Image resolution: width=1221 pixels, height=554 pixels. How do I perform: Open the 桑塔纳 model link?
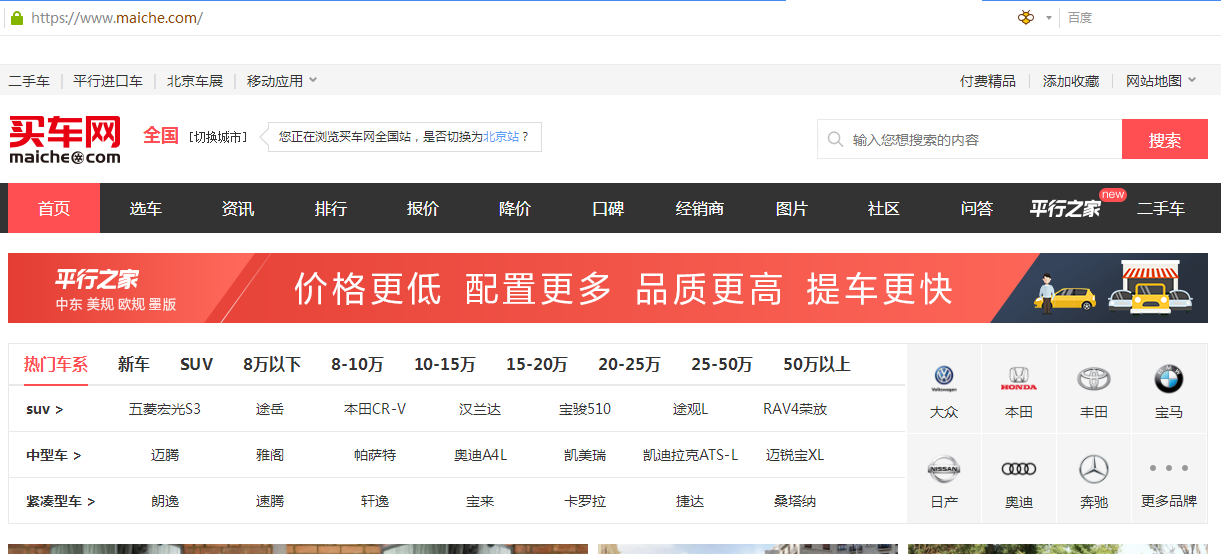[x=795, y=501]
